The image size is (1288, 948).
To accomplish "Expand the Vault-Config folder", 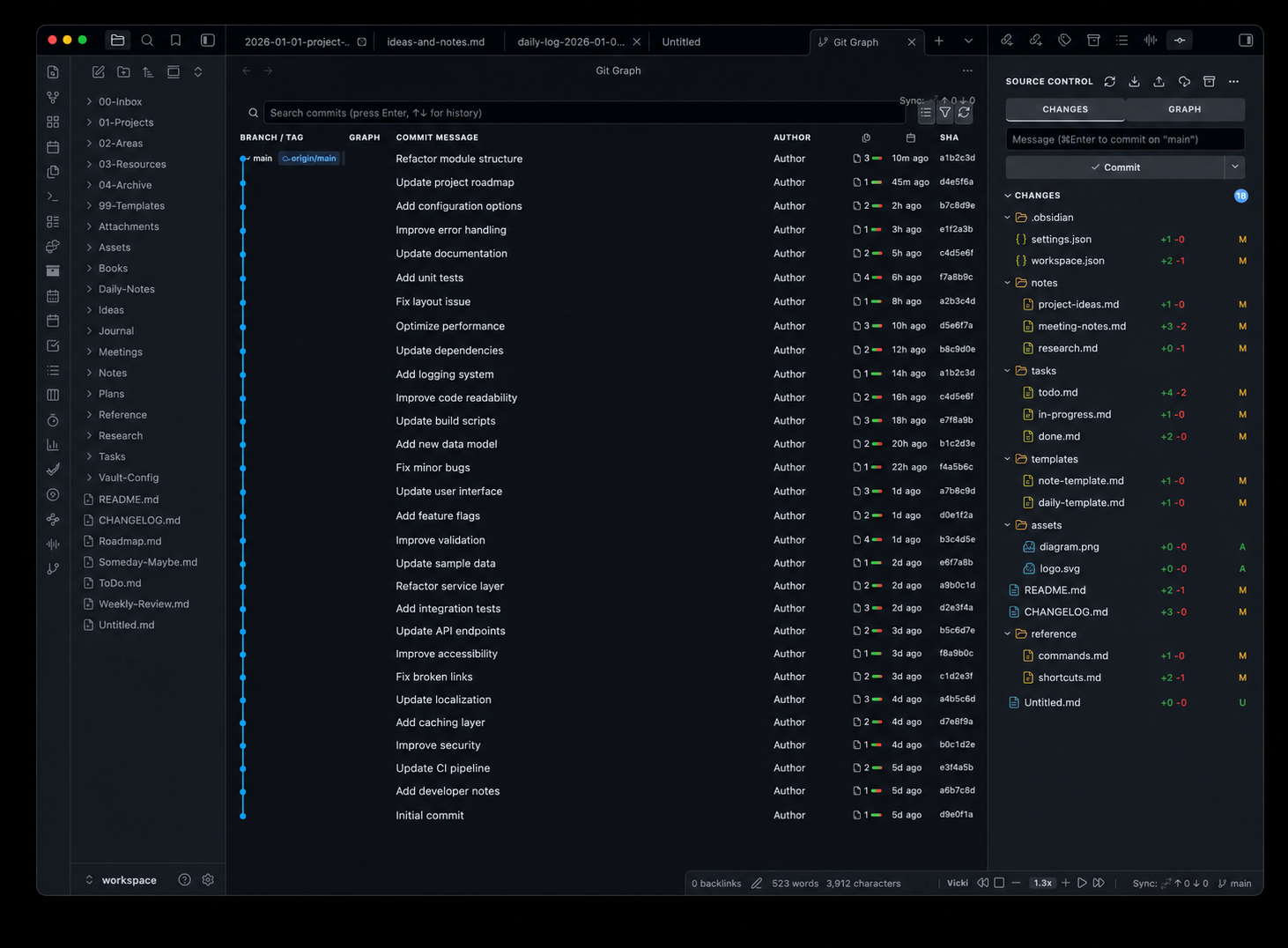I will (x=129, y=478).
